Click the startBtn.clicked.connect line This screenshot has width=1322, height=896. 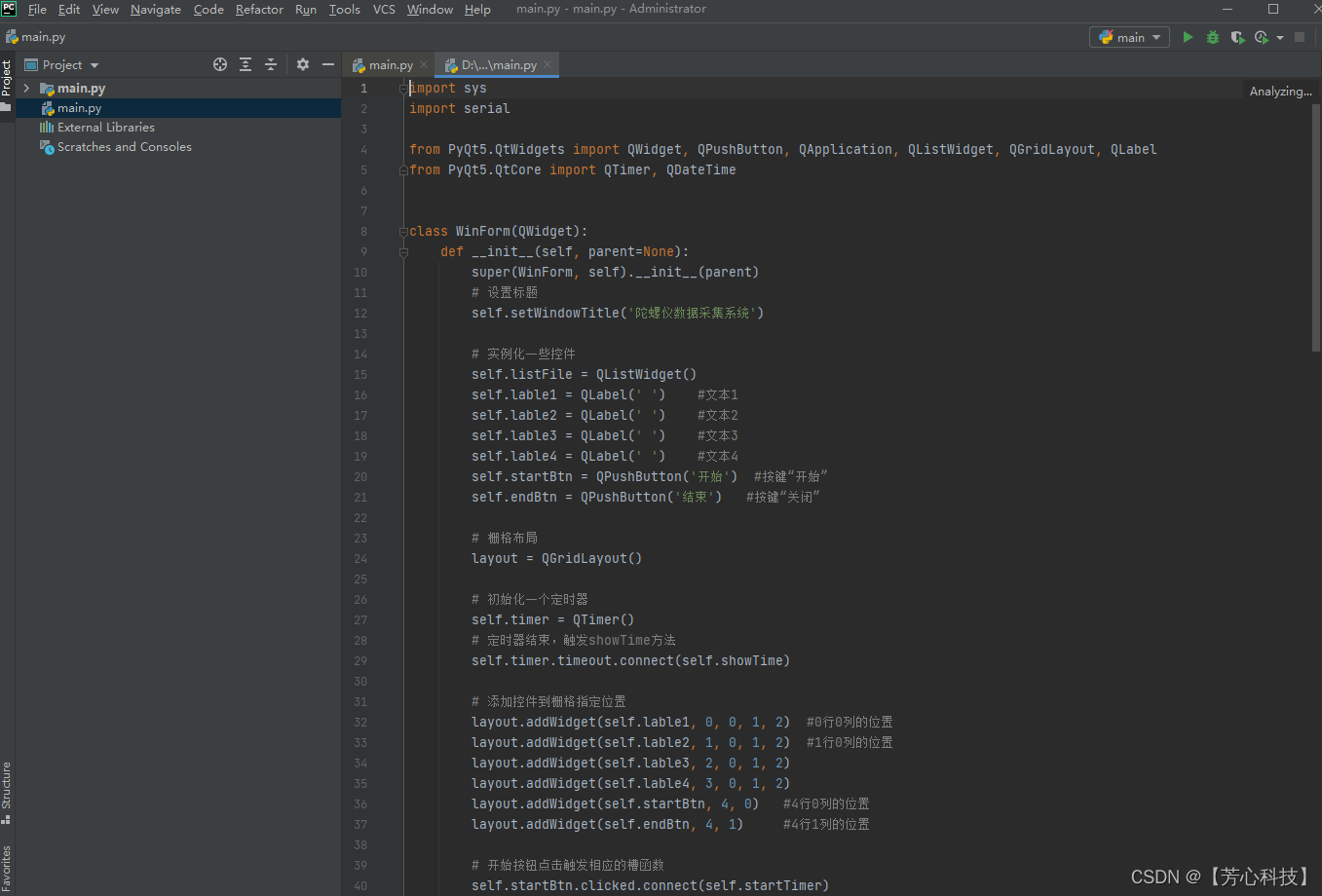coord(651,885)
